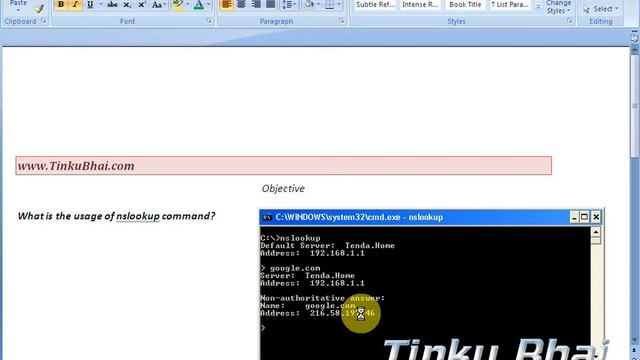
Task: Apply Shading to the paragraph
Action: pyautogui.click(x=309, y=5)
